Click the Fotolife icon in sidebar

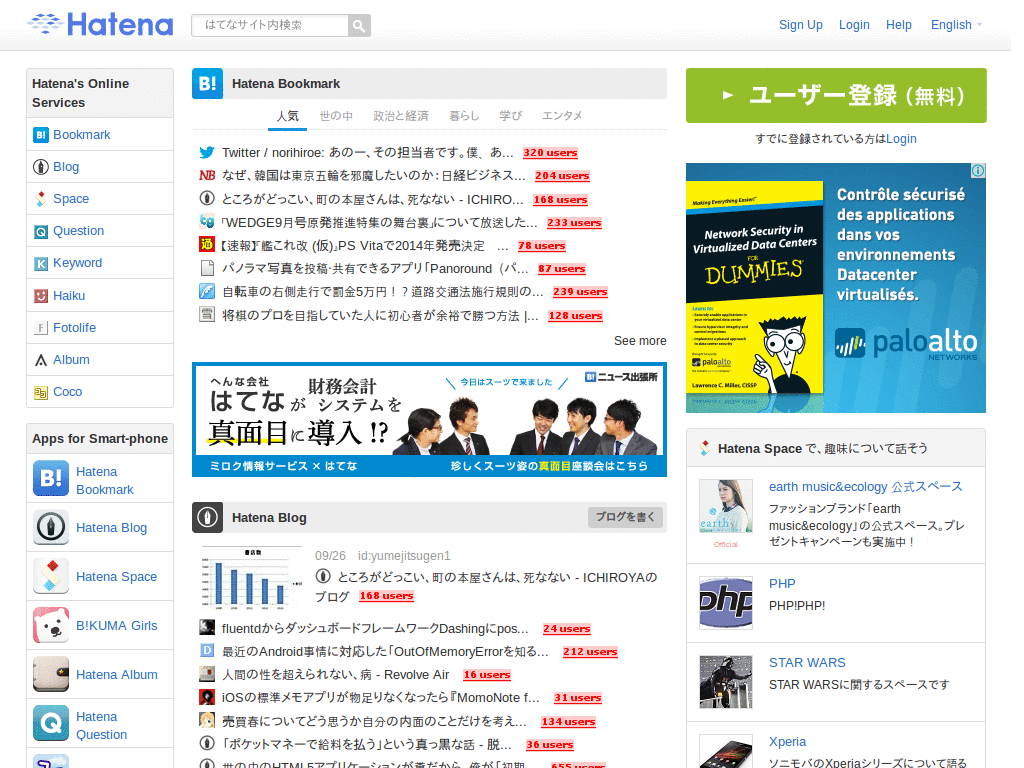coord(40,328)
